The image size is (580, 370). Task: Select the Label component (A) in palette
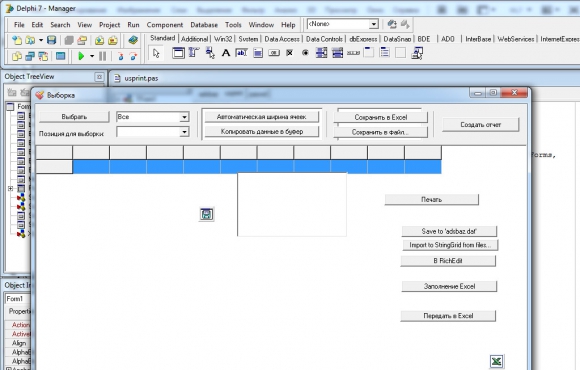[x=226, y=53]
